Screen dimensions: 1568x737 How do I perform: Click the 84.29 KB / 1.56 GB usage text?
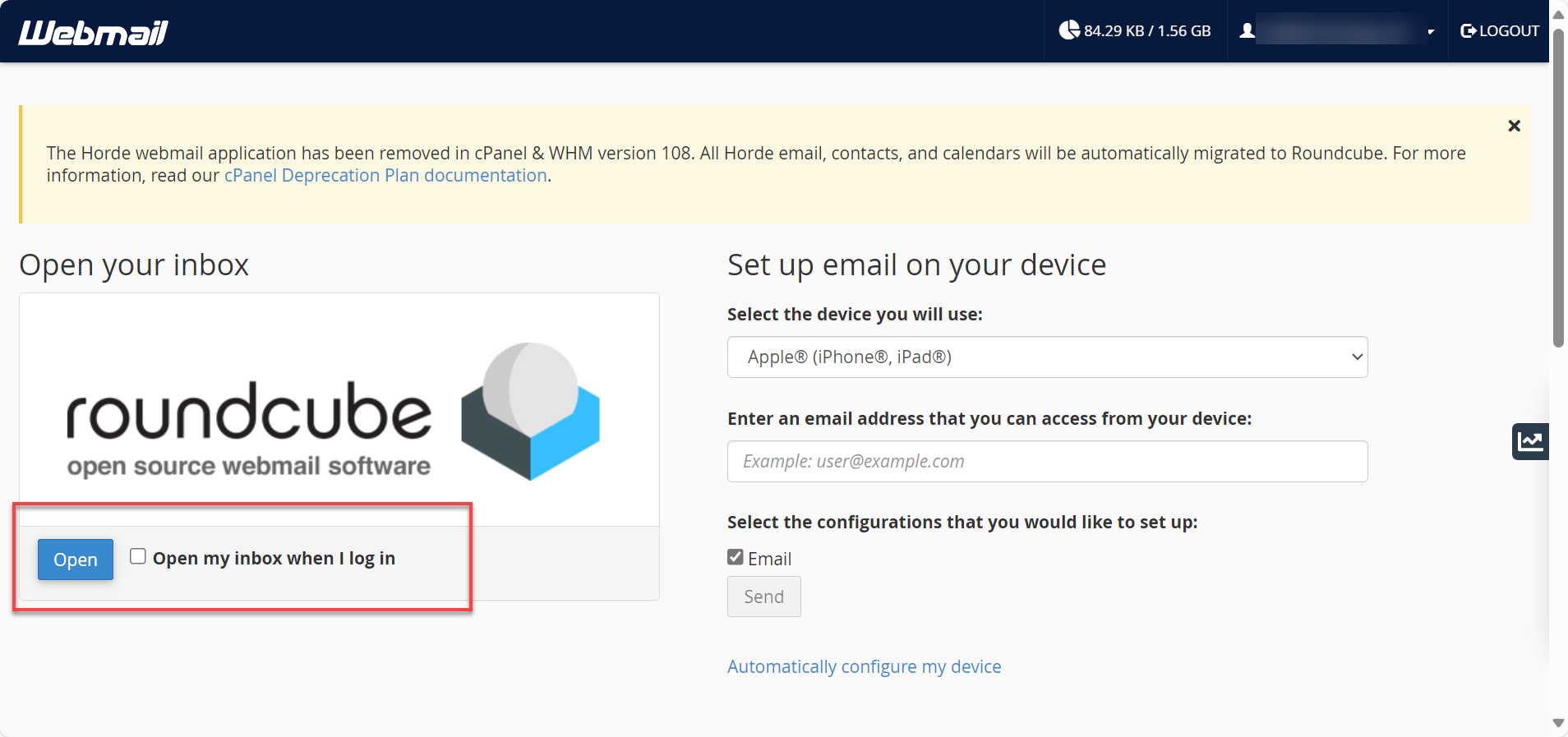tap(1147, 31)
